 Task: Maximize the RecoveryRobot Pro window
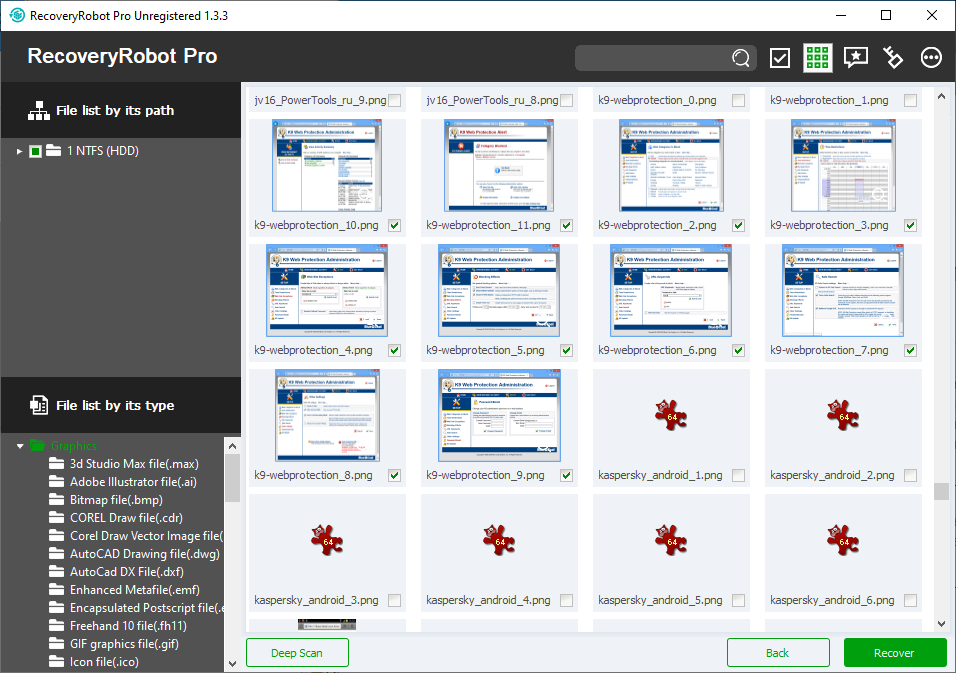(886, 15)
